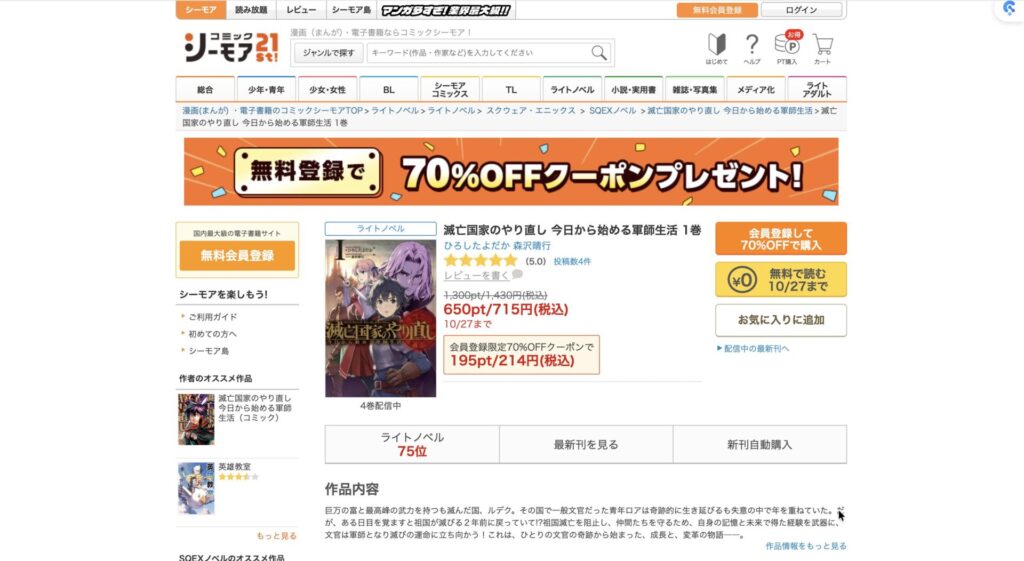
Task: Click the five-star rating icons
Action: pyautogui.click(x=481, y=261)
